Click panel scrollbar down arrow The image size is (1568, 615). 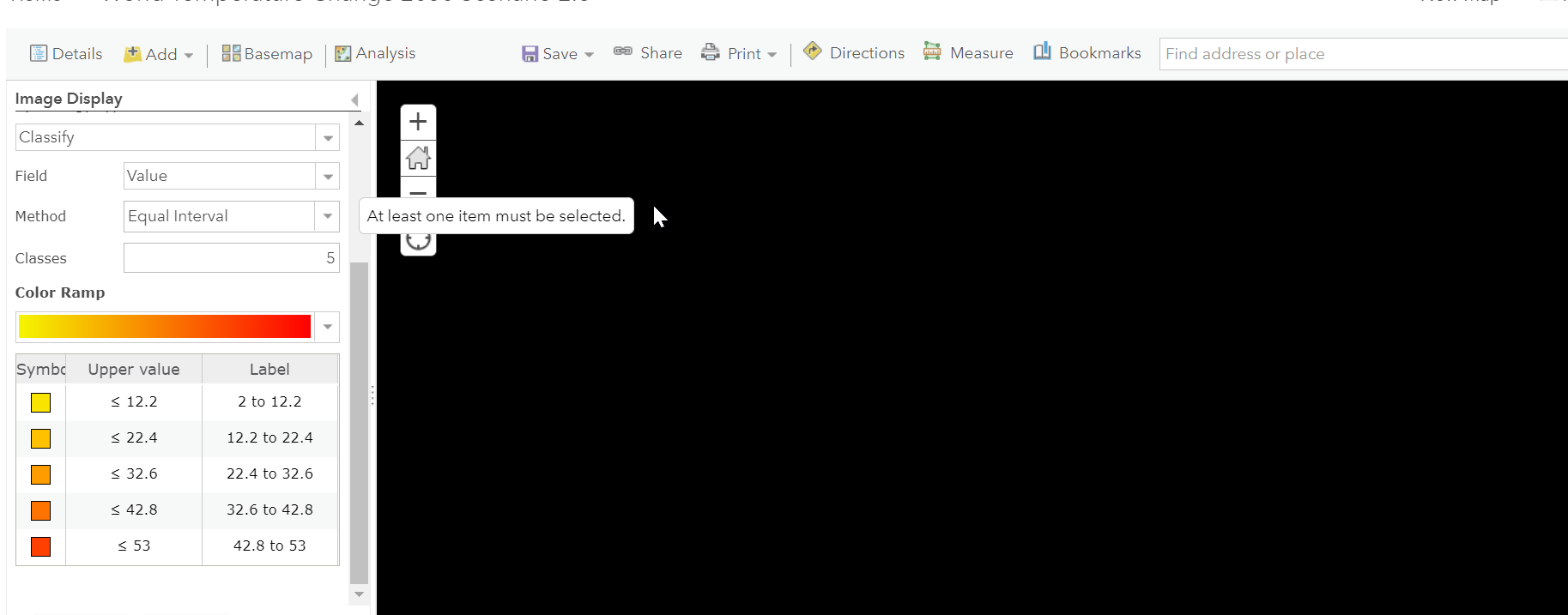pos(359,594)
